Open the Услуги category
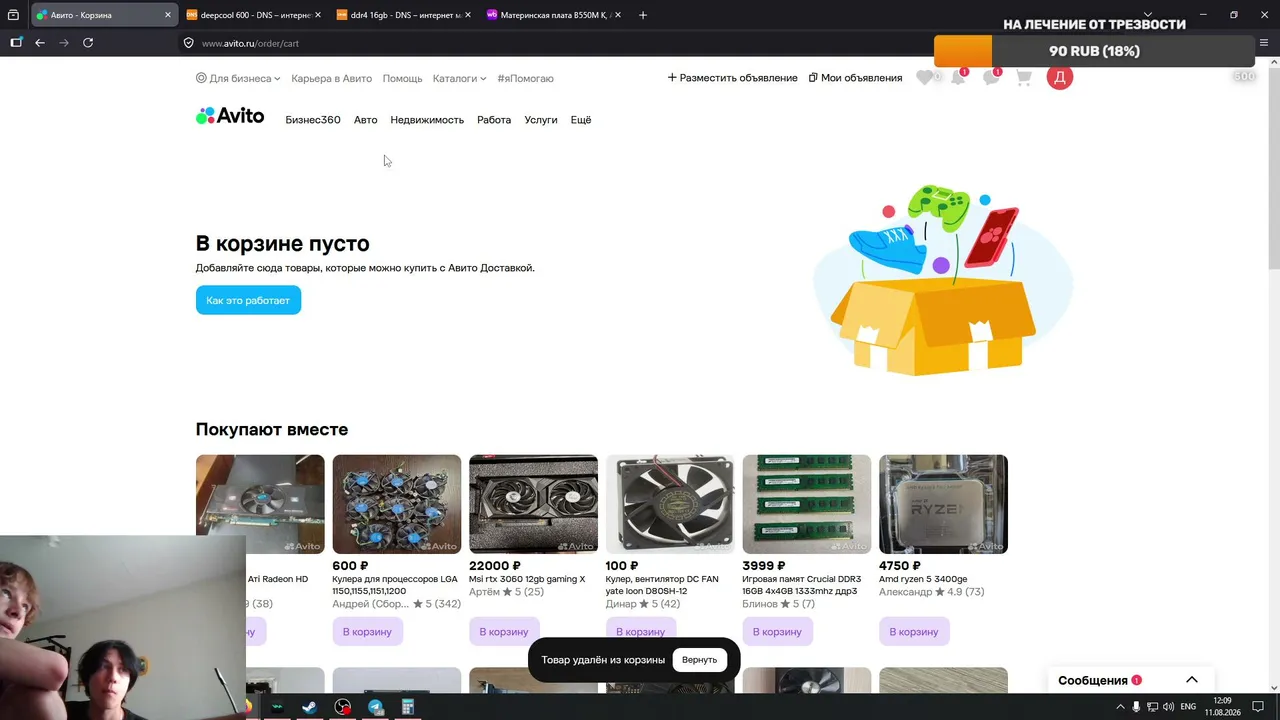The image size is (1280, 720). tap(541, 120)
